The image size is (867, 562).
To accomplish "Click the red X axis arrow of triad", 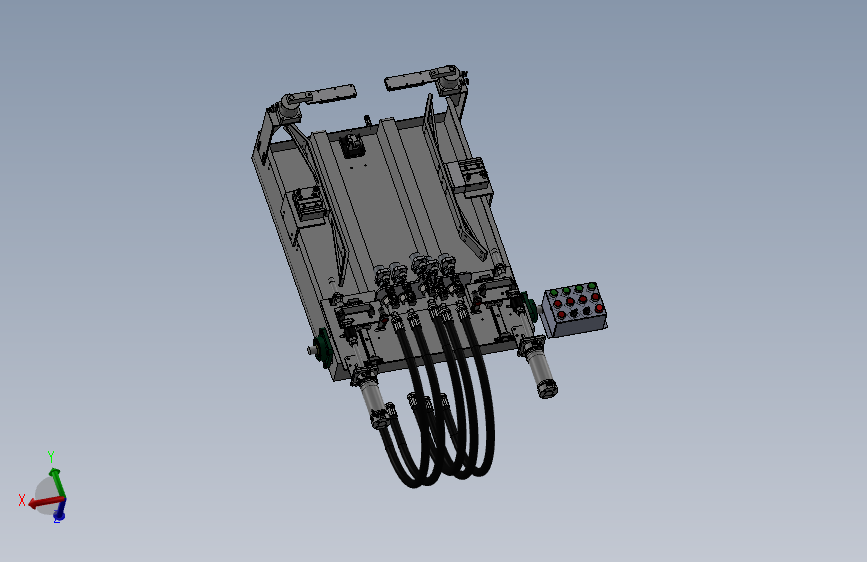I will pyautogui.click(x=45, y=502).
